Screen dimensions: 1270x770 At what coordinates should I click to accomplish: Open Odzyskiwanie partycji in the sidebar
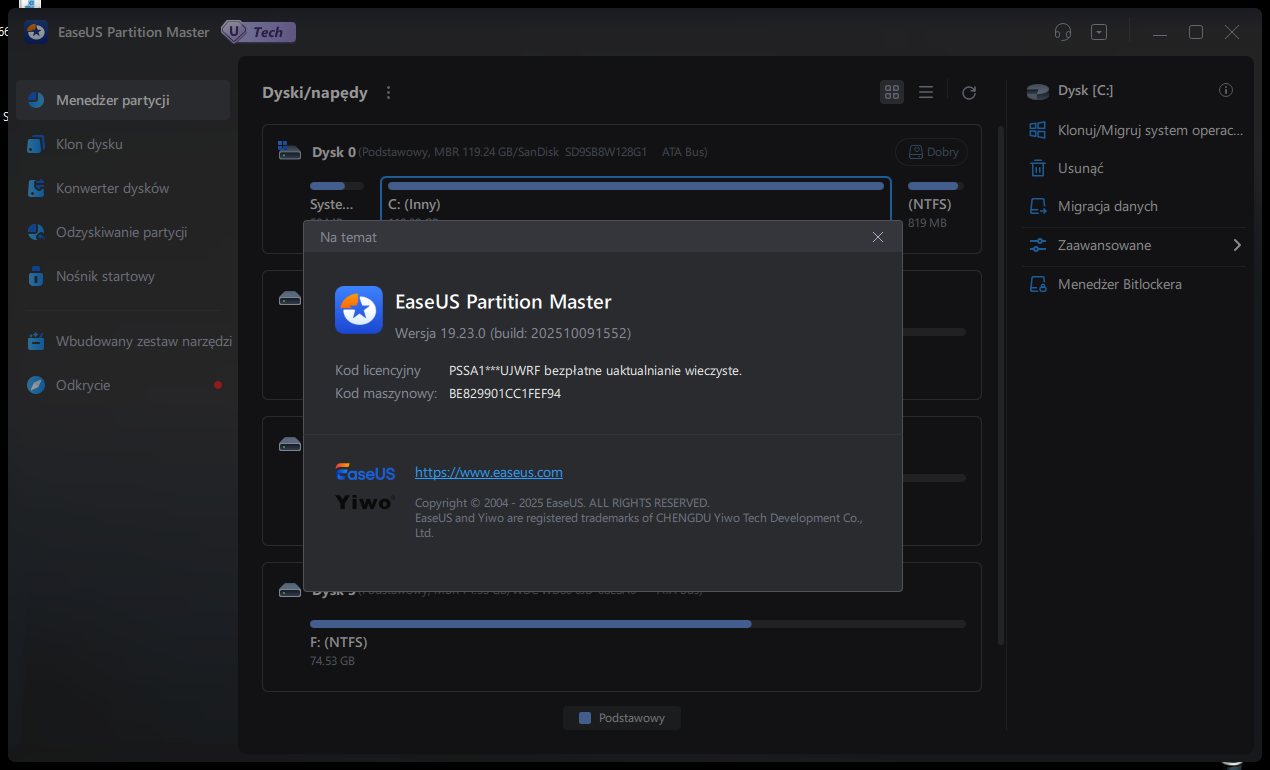[123, 232]
